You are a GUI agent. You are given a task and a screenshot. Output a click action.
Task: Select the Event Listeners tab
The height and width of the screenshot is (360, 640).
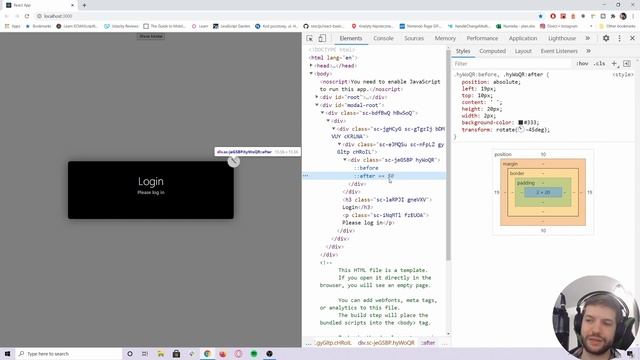(x=559, y=51)
